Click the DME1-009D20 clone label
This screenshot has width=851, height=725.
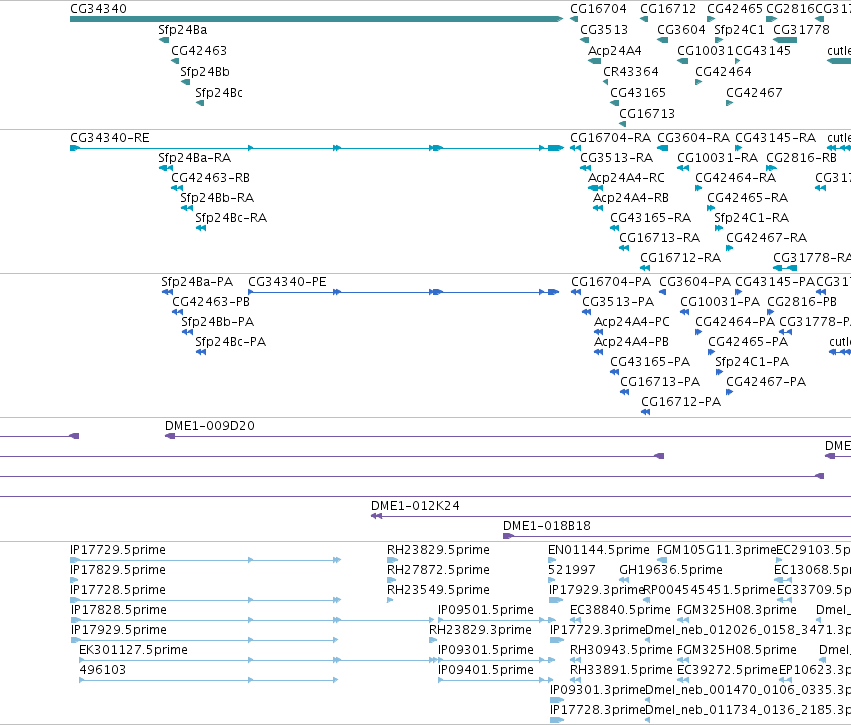(x=209, y=427)
